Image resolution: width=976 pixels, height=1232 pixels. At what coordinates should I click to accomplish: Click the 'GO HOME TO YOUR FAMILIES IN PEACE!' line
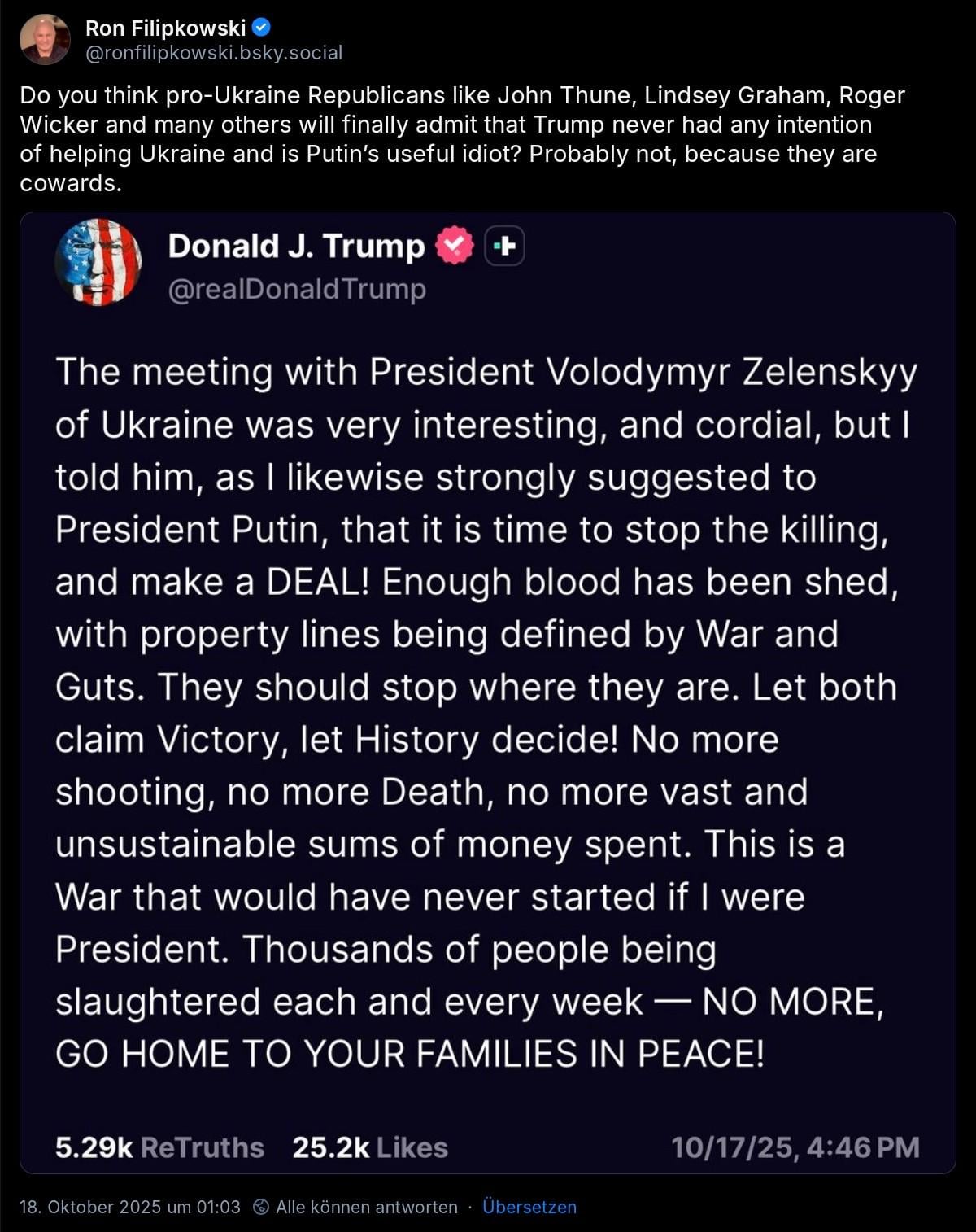pos(410,1055)
